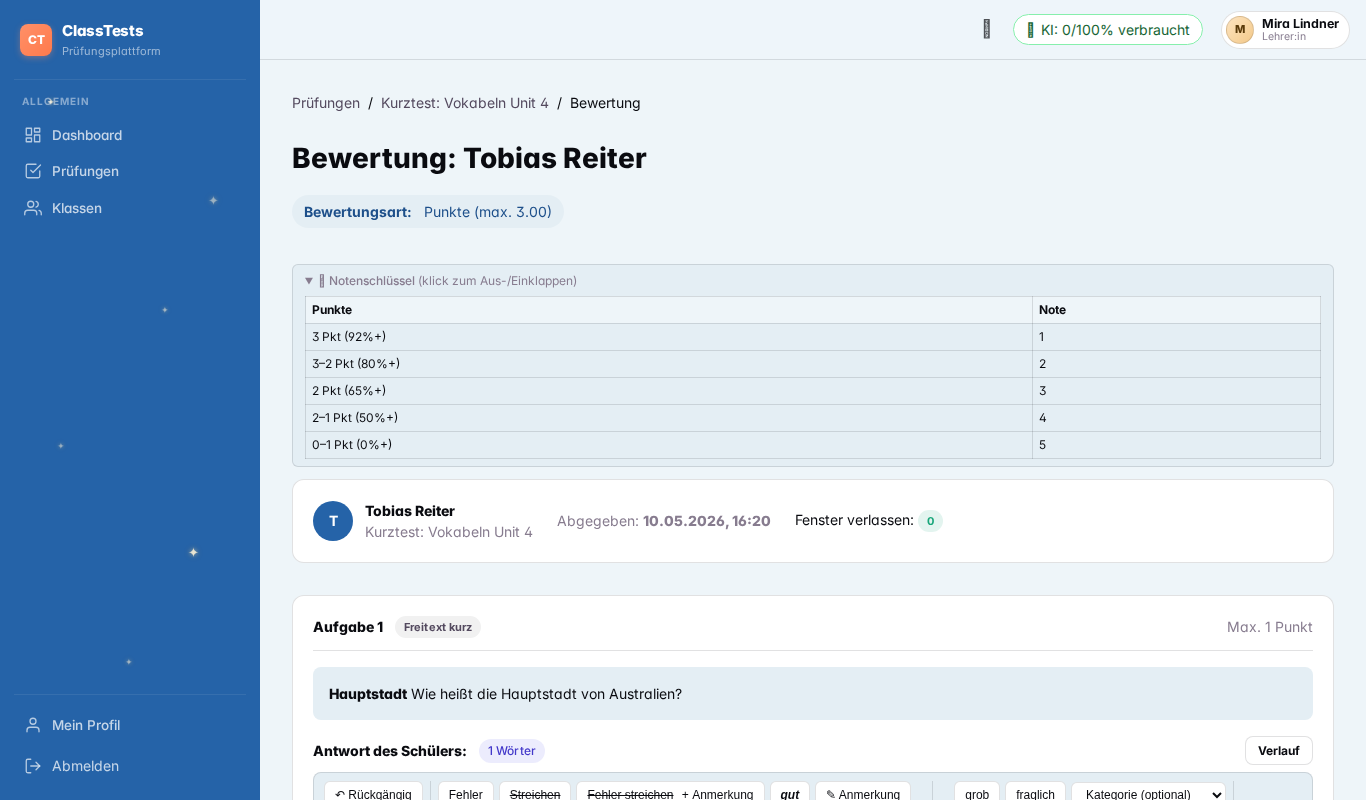Click the Klassen people icon
1366x800 pixels.
(33, 208)
